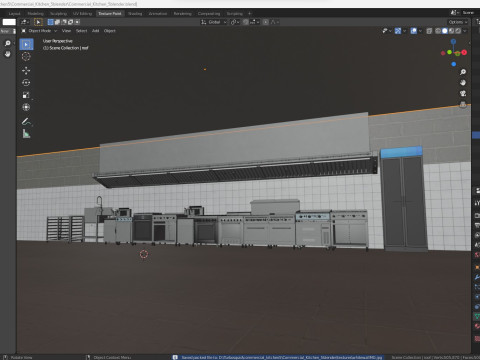Set selection mode to new selection

pyautogui.click(x=51, y=22)
